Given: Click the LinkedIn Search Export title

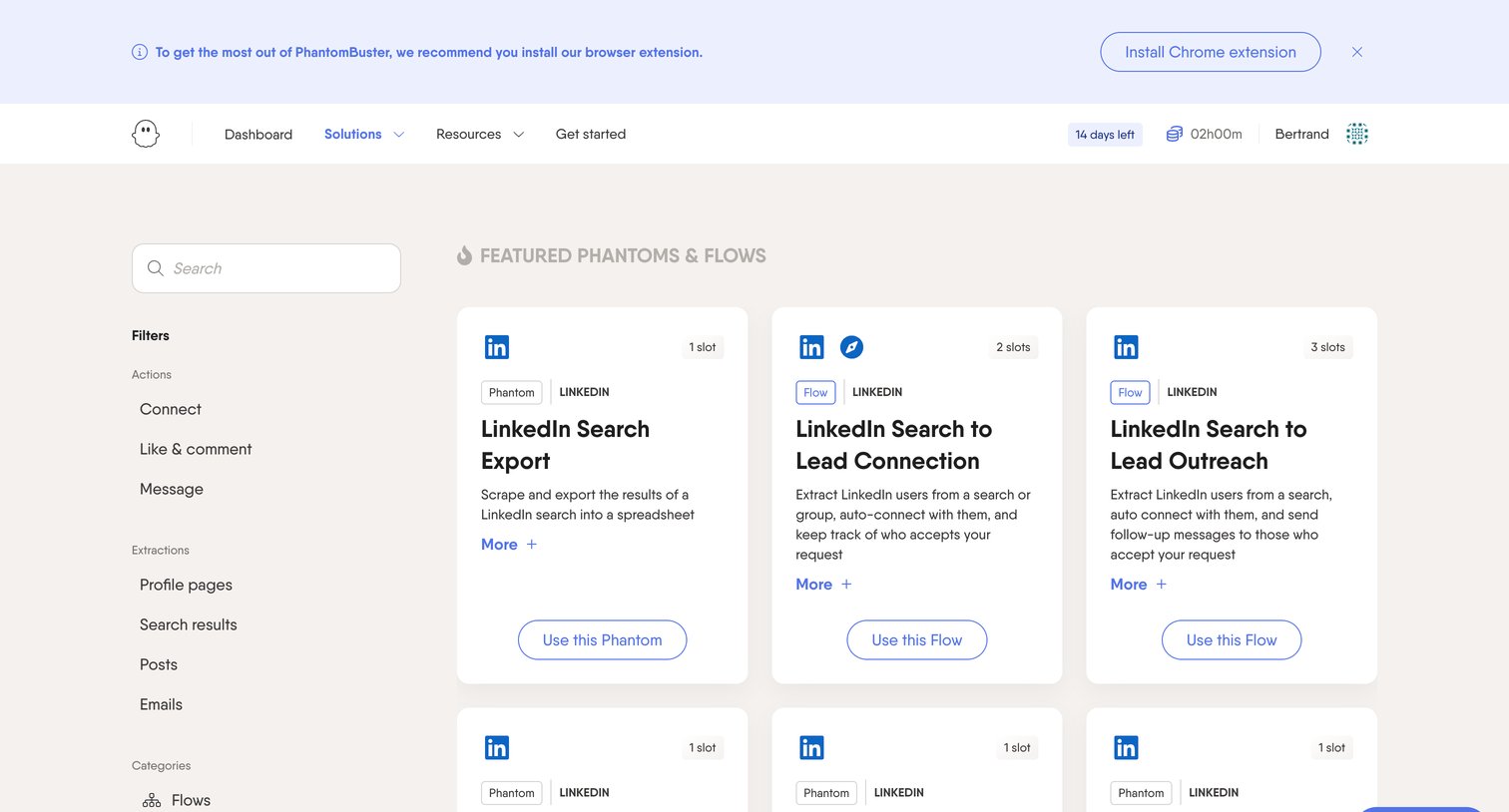Looking at the screenshot, I should pyautogui.click(x=565, y=445).
